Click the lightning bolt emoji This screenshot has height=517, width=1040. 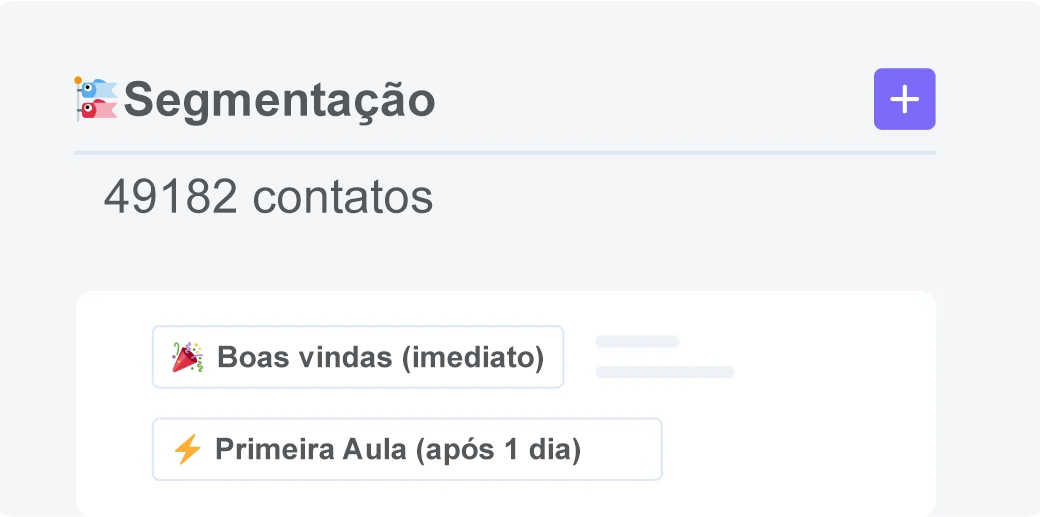coord(187,450)
